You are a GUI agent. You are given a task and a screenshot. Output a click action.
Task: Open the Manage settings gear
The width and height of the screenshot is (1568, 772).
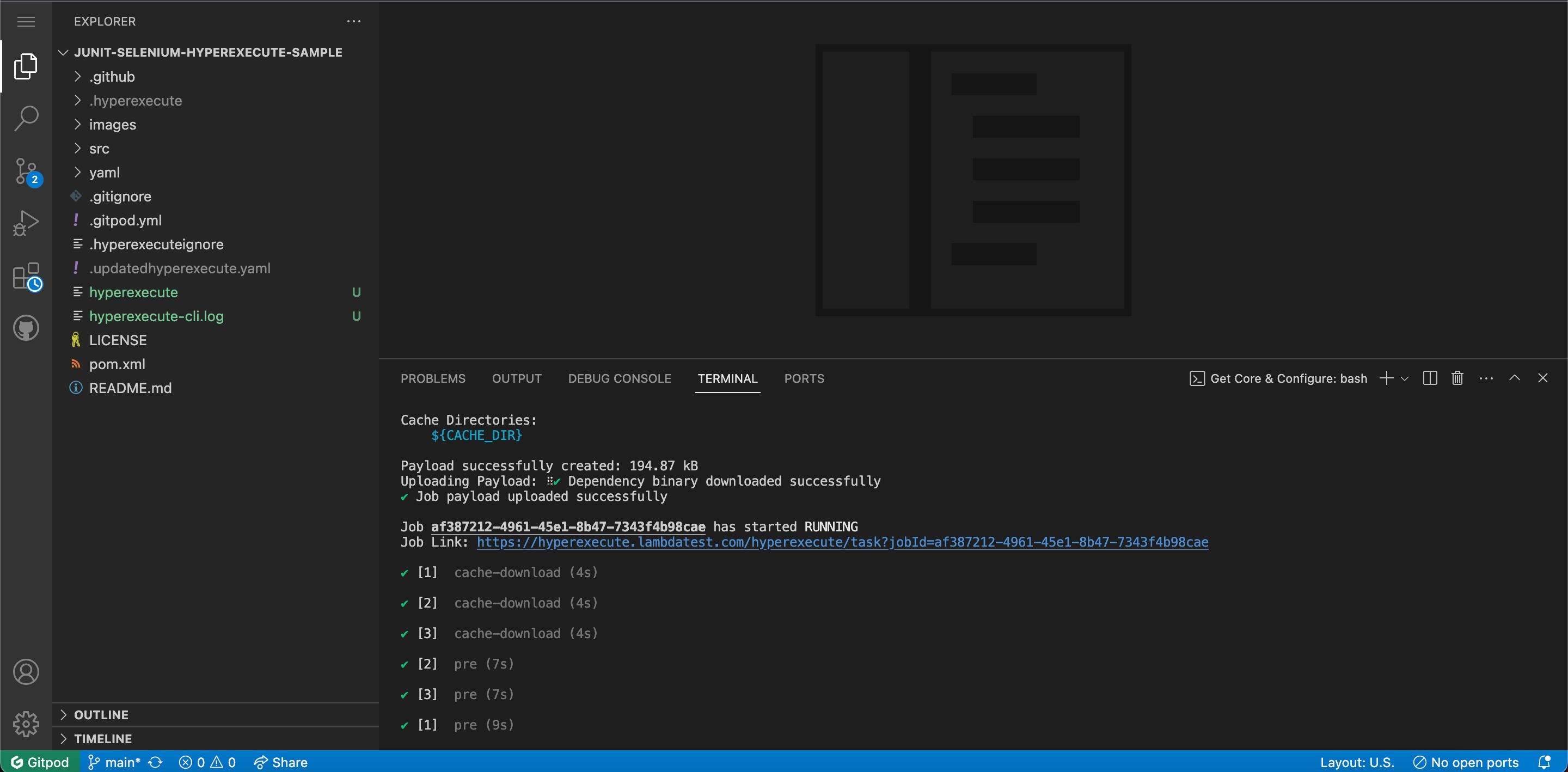tap(26, 724)
